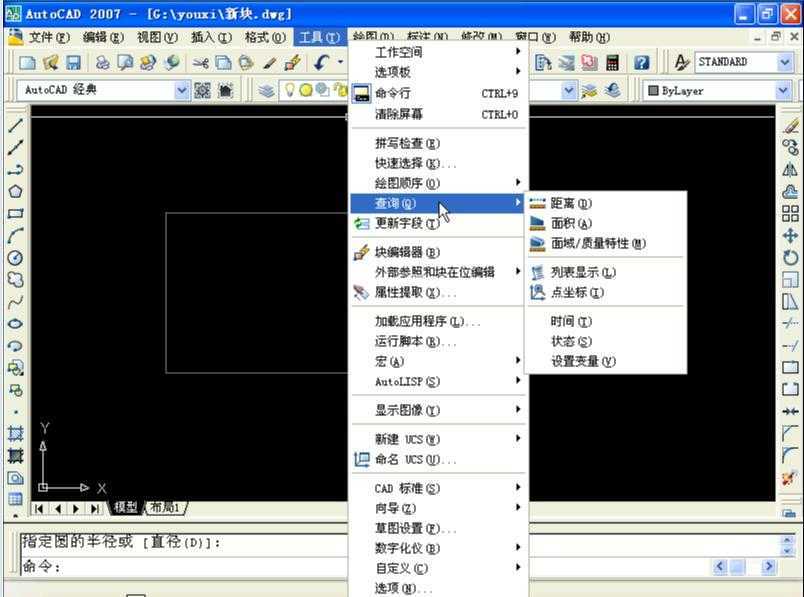This screenshot has height=597, width=804.
Task: Switch to the 布局1 tab
Action: click(x=165, y=508)
